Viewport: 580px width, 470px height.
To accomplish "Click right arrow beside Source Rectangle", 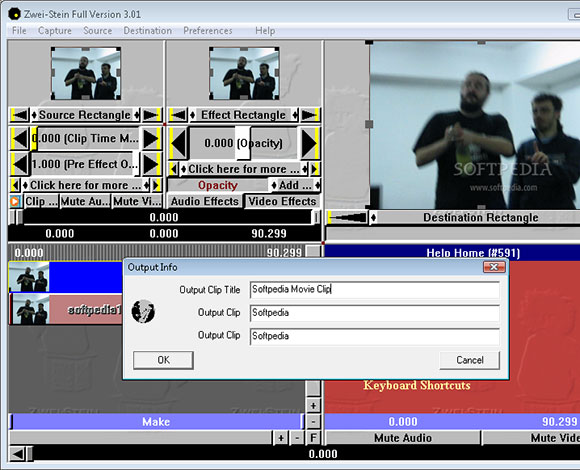I will pos(152,115).
